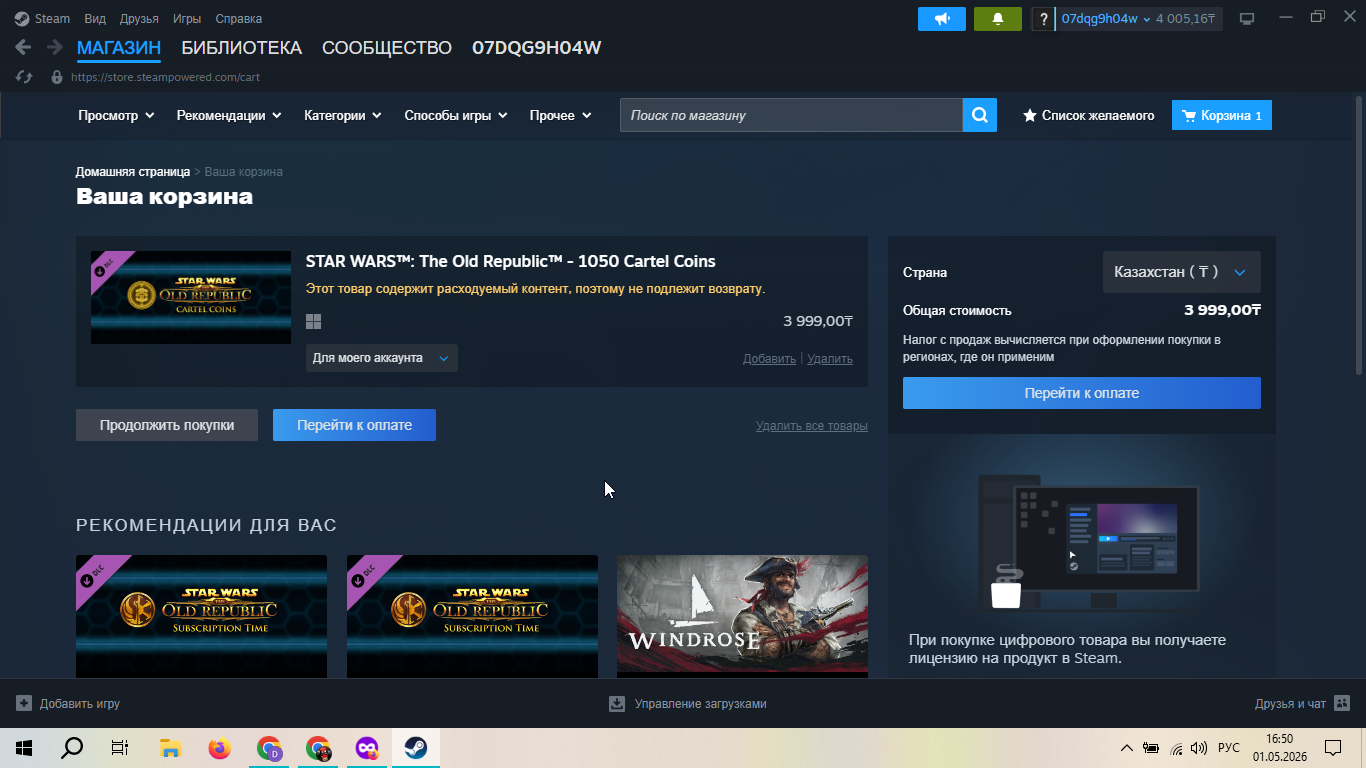Reload page using the refresh icon
1366x768 pixels.
tap(25, 77)
